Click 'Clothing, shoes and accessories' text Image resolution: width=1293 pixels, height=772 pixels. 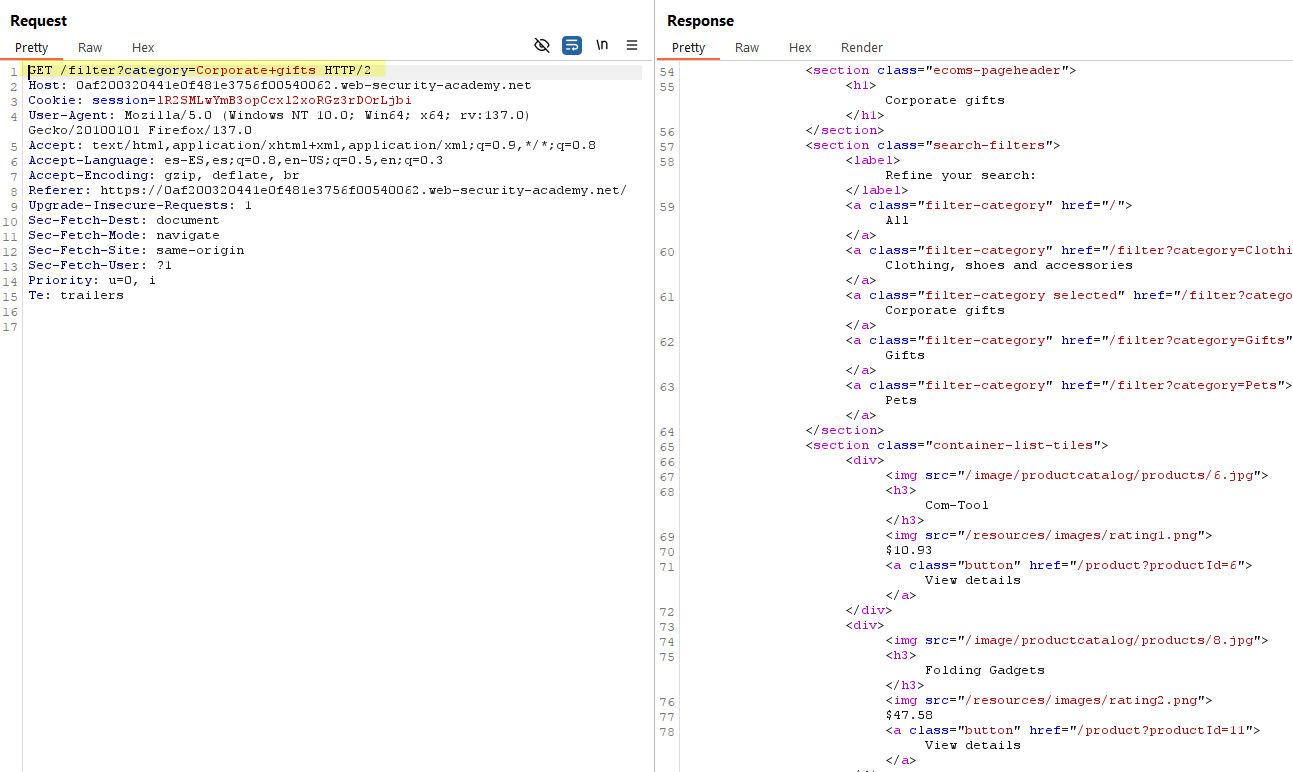(x=1009, y=266)
